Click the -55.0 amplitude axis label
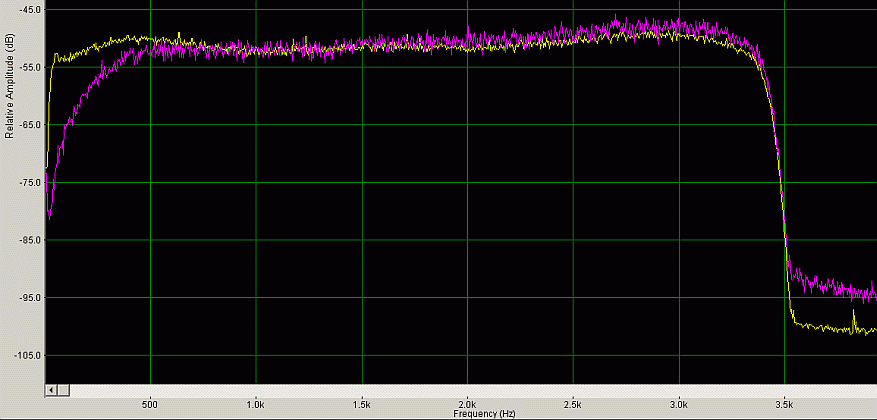The width and height of the screenshot is (877, 420). click(30, 67)
